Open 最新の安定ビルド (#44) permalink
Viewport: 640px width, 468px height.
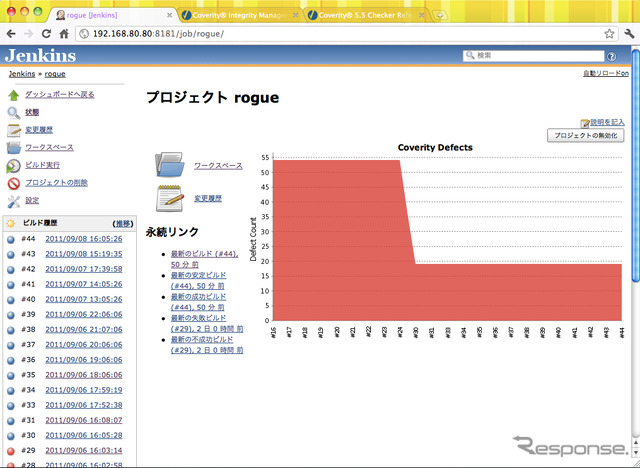tap(198, 280)
